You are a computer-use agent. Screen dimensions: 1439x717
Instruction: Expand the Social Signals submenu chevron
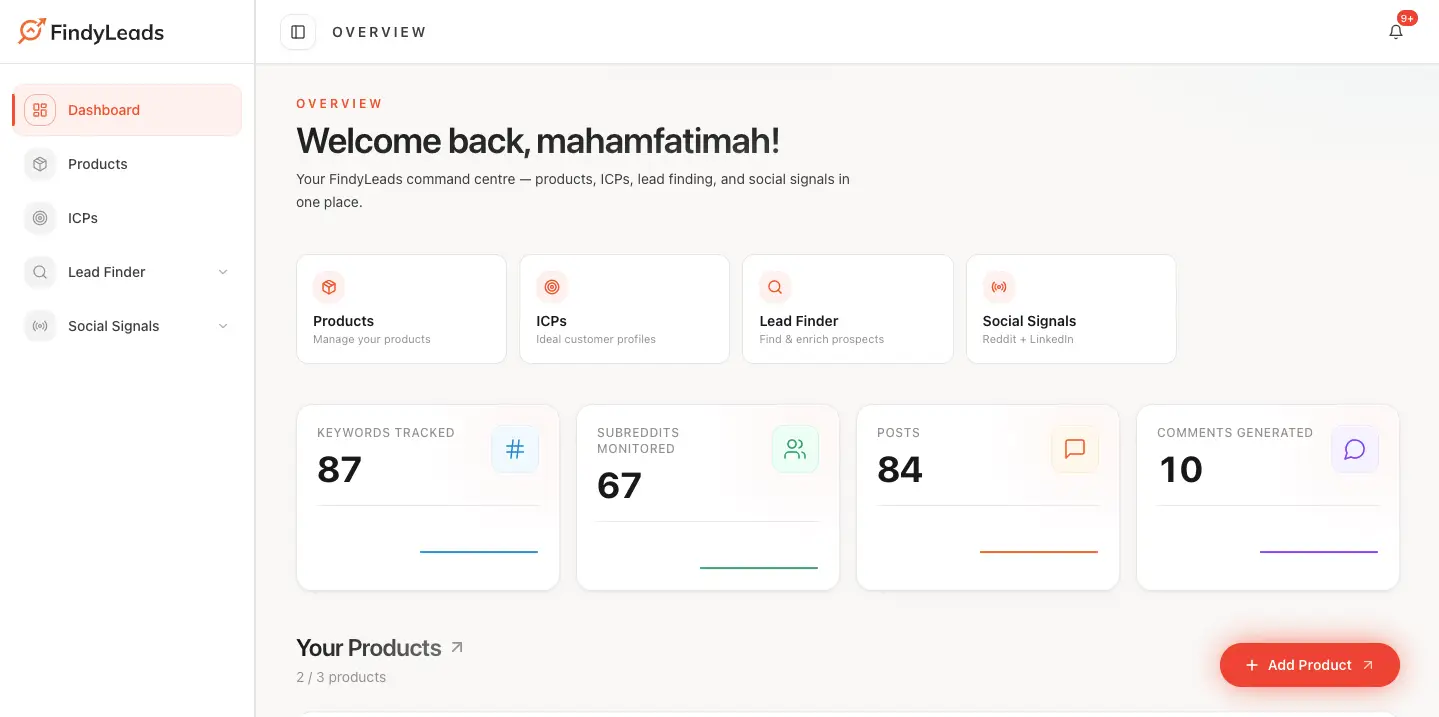(x=223, y=326)
